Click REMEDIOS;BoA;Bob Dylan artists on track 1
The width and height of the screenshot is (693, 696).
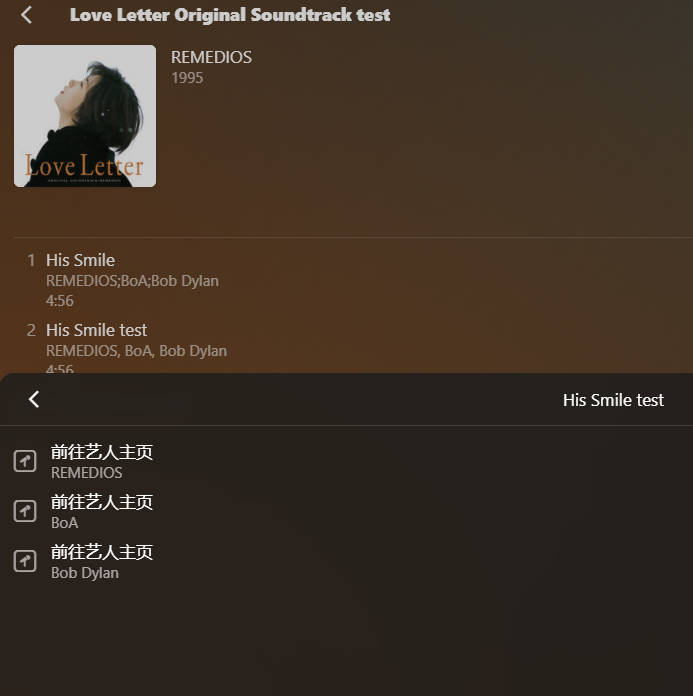point(132,281)
